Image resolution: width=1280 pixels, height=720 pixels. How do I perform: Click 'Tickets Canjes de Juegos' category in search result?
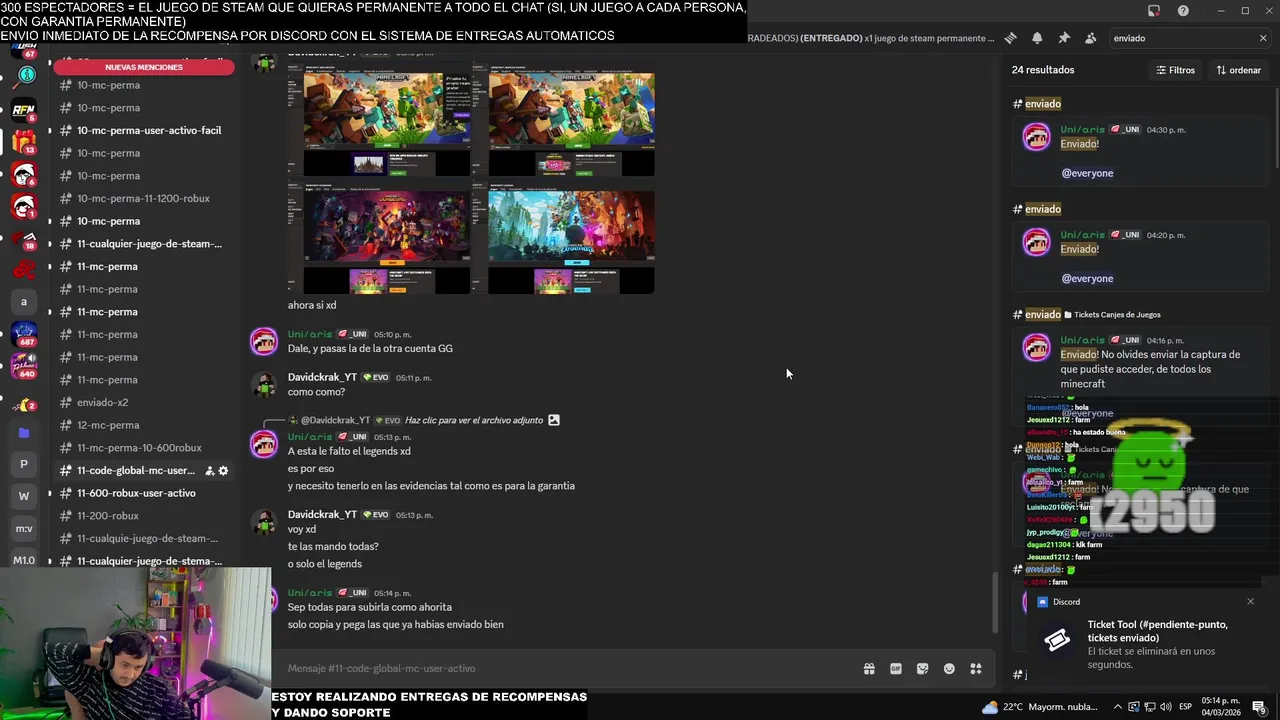tap(1117, 315)
